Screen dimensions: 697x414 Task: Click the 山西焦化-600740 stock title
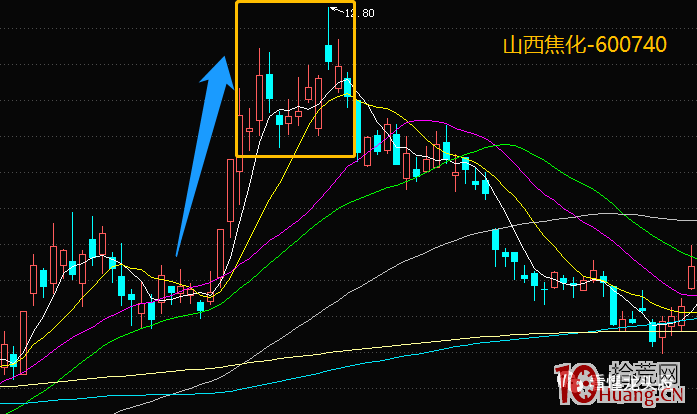(585, 45)
